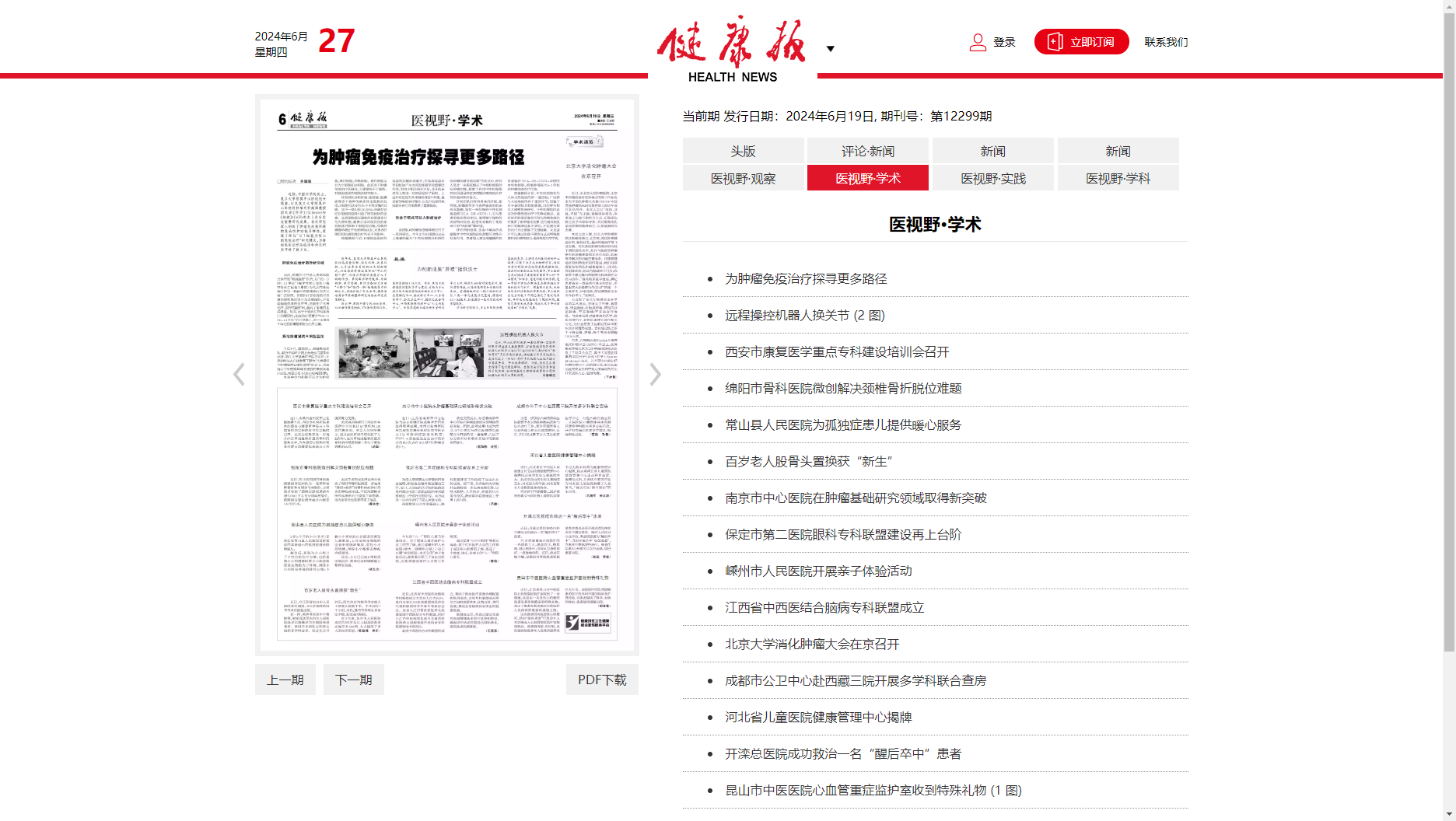This screenshot has height=821, width=1456.
Task: Click the 下一期 next issue button
Action: pyautogui.click(x=353, y=680)
